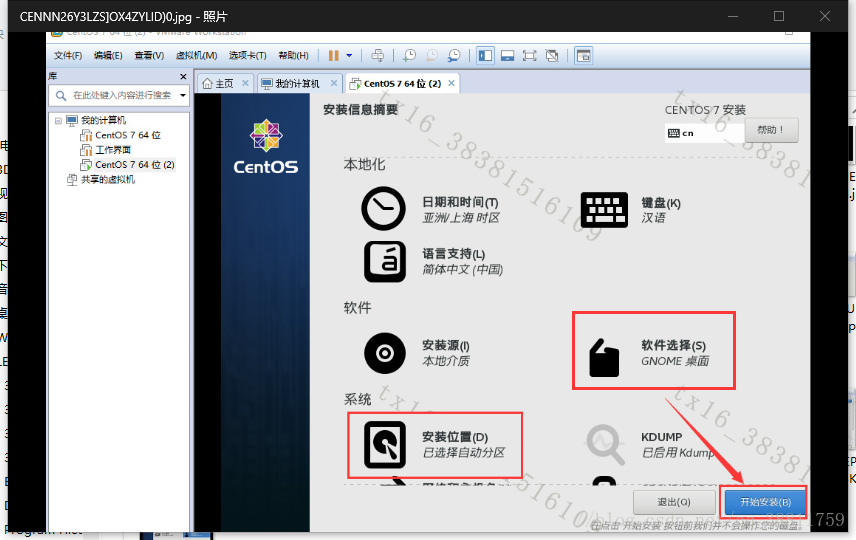Open KDUMP magnifier icon
The height and width of the screenshot is (540, 856).
tap(605, 444)
